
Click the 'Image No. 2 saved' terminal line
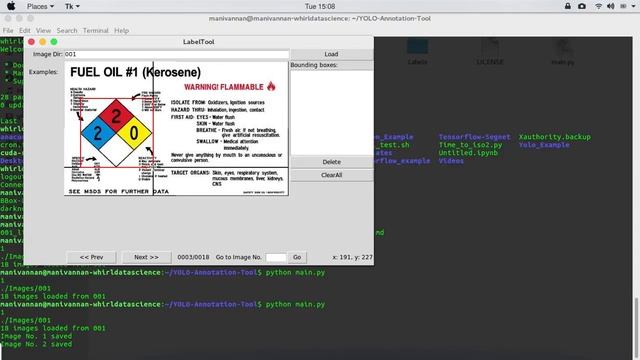(36, 344)
